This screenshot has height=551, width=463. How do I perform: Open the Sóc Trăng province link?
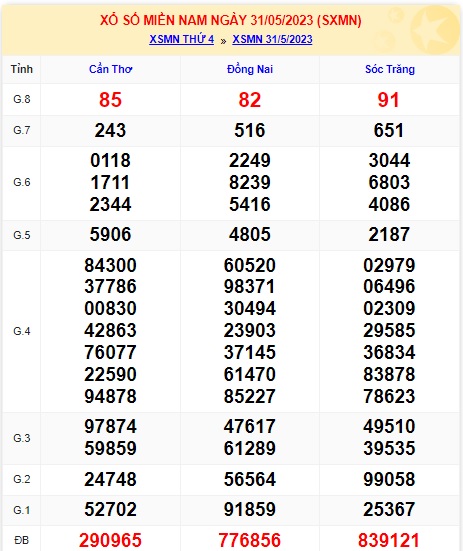tap(390, 69)
